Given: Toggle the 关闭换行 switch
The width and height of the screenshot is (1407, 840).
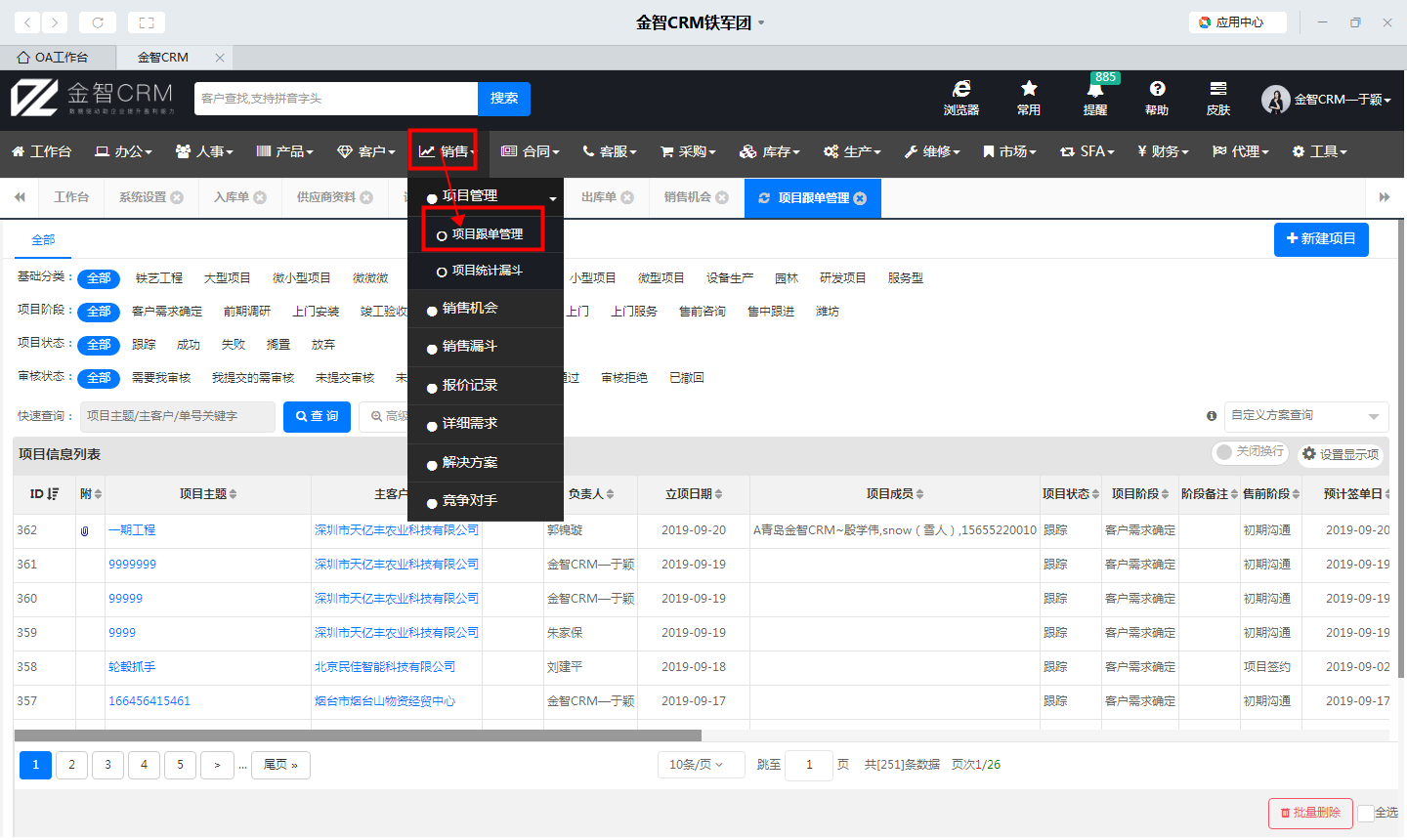Looking at the screenshot, I should (1250, 452).
